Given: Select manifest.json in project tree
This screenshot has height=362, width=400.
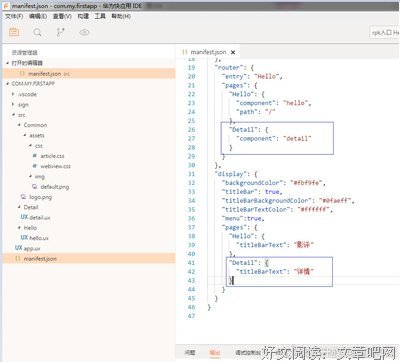Looking at the screenshot, I should tap(89, 258).
